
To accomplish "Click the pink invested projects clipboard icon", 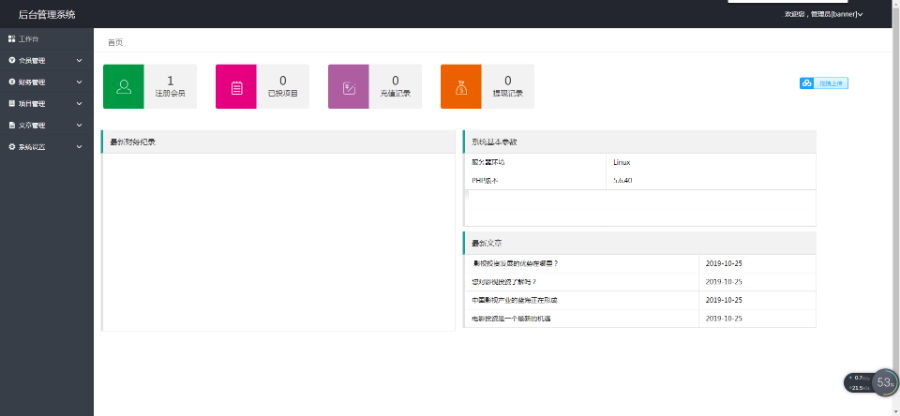I will click(237, 87).
